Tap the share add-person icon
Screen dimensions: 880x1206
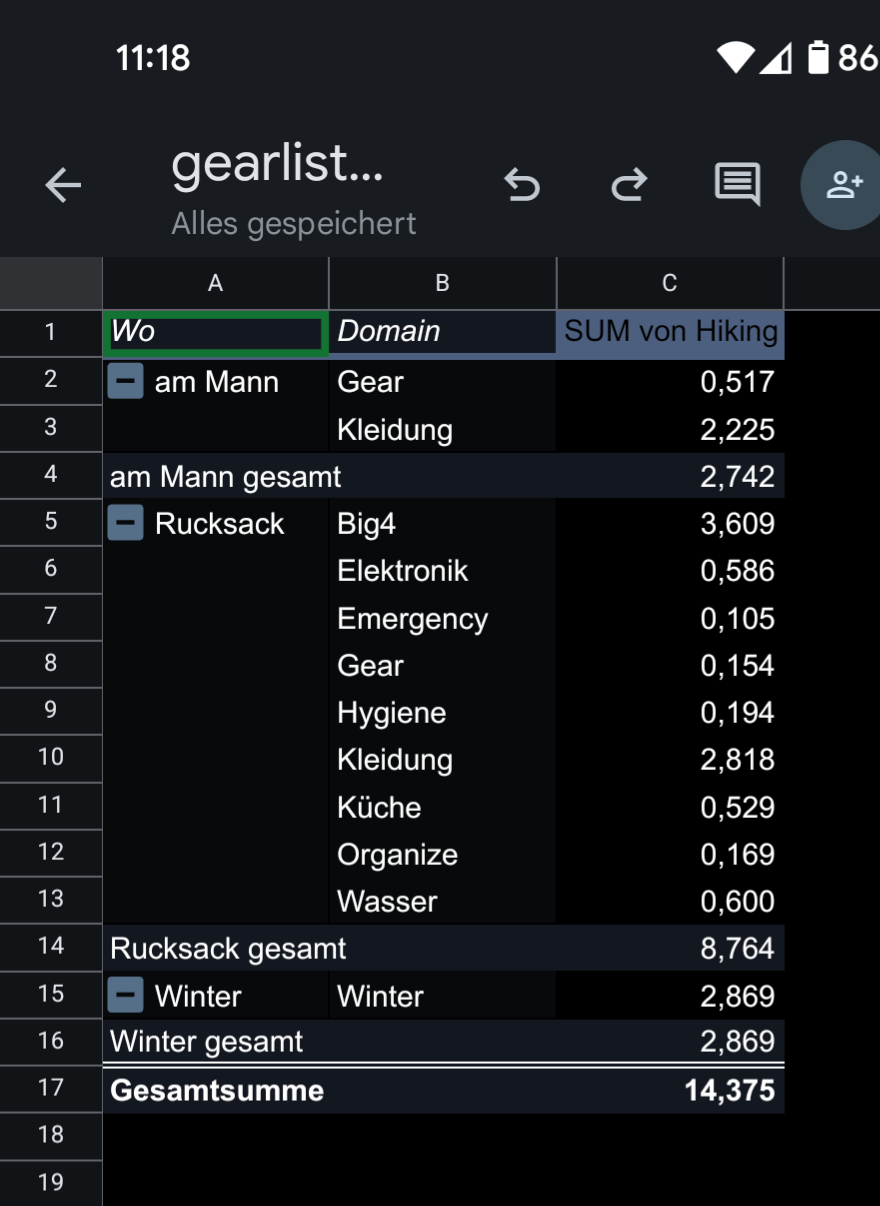click(x=844, y=185)
